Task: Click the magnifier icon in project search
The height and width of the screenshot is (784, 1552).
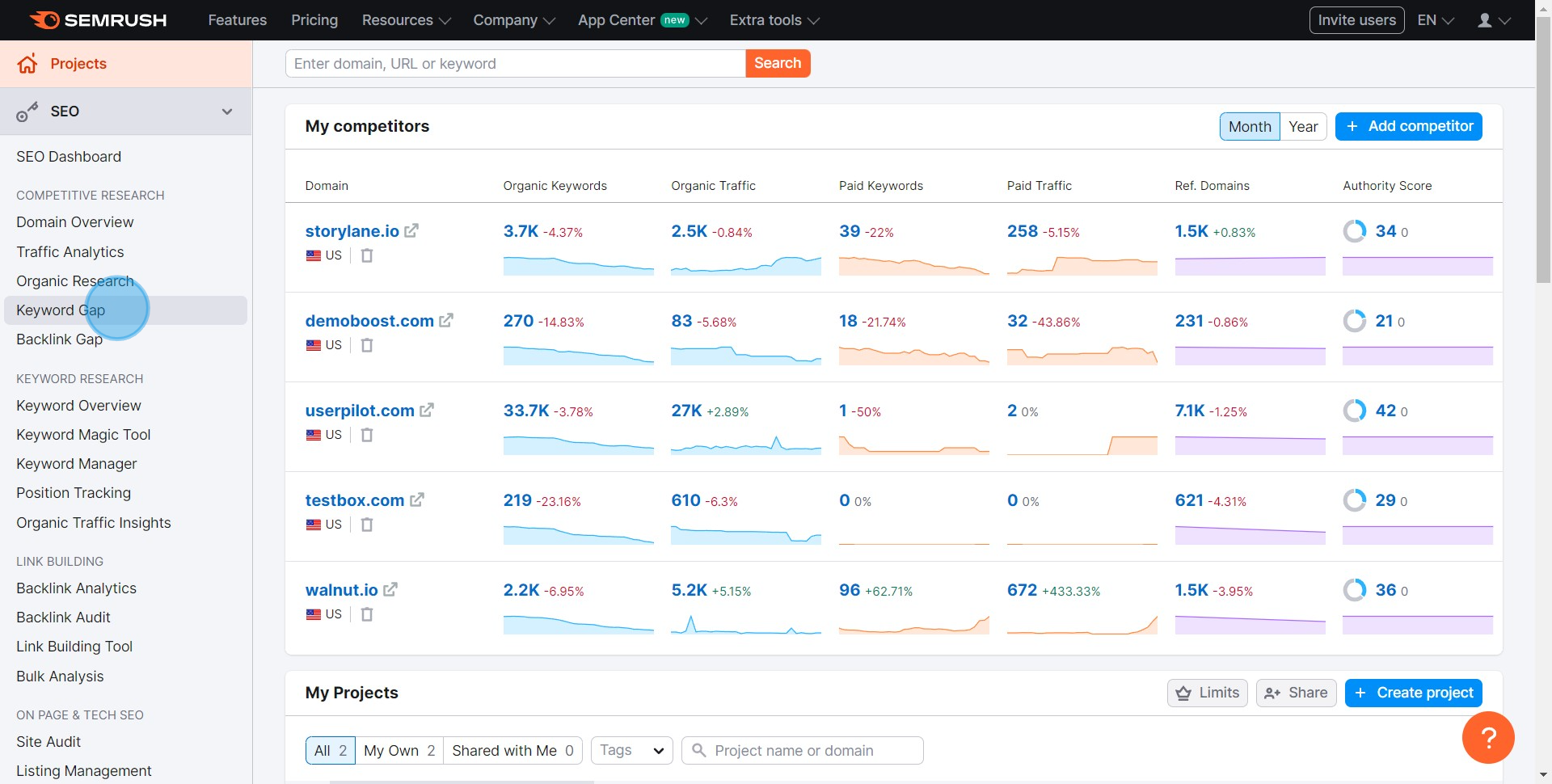Action: click(699, 751)
